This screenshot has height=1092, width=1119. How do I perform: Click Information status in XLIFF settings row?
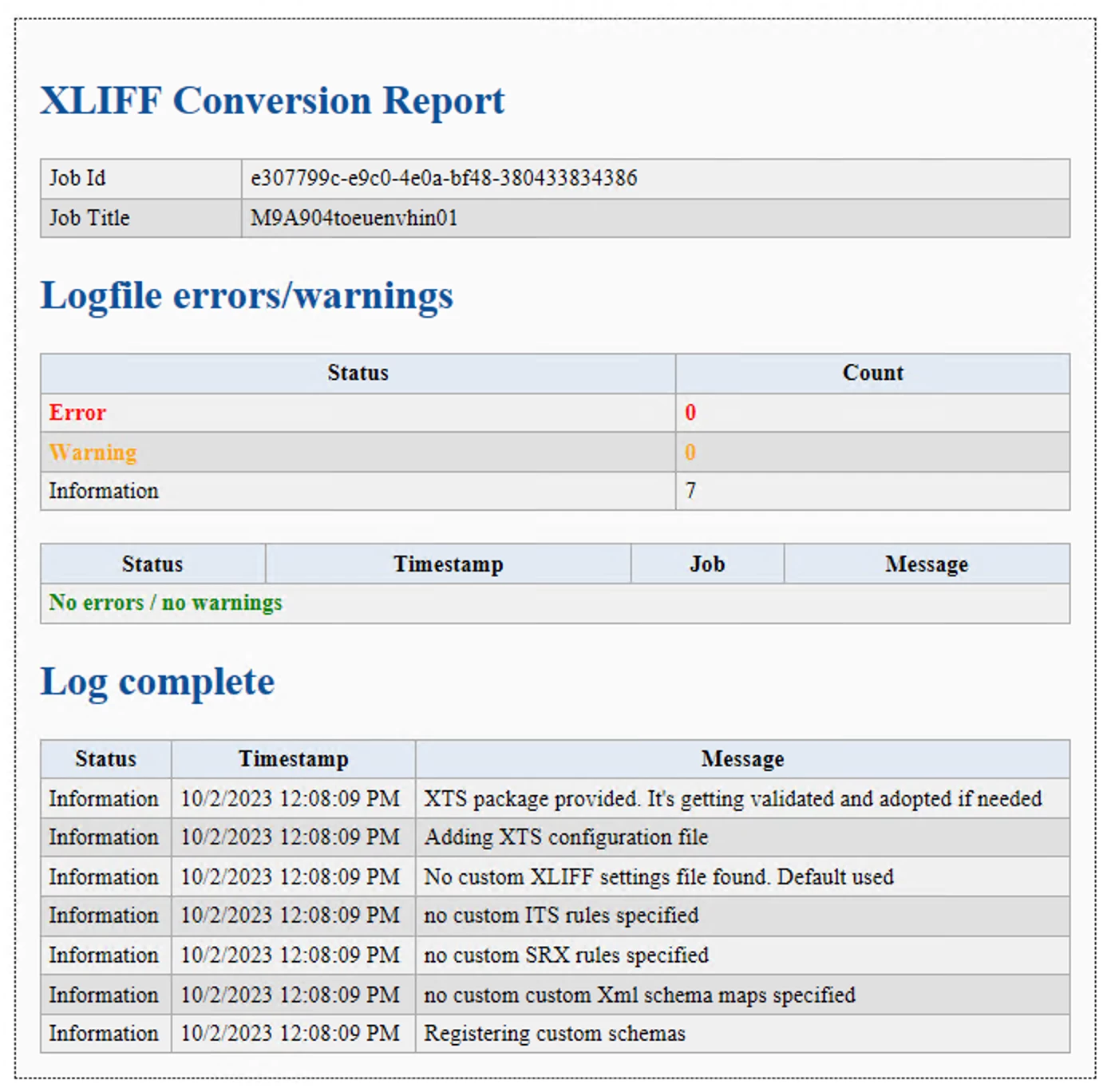[x=104, y=877]
